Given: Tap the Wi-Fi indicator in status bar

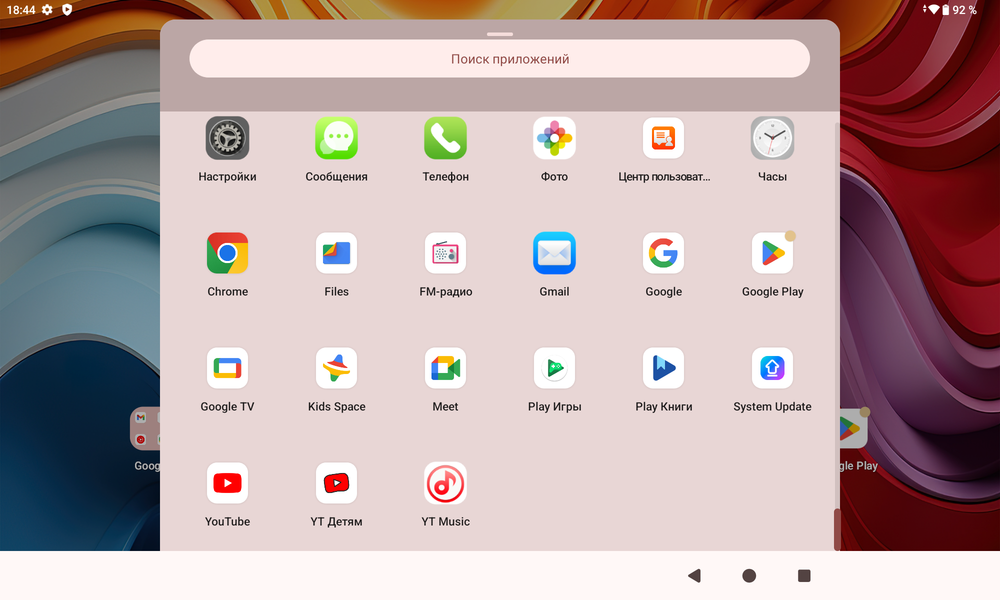Looking at the screenshot, I should pyautogui.click(x=932, y=10).
